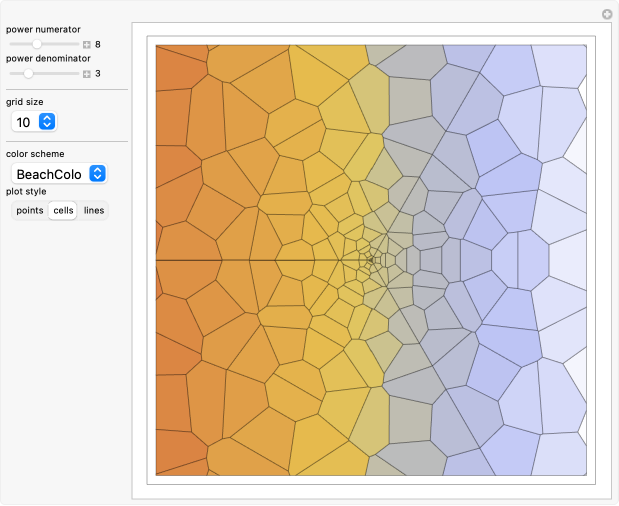Click the power numerator slider thumb
The width and height of the screenshot is (619, 506).
coord(37,44)
